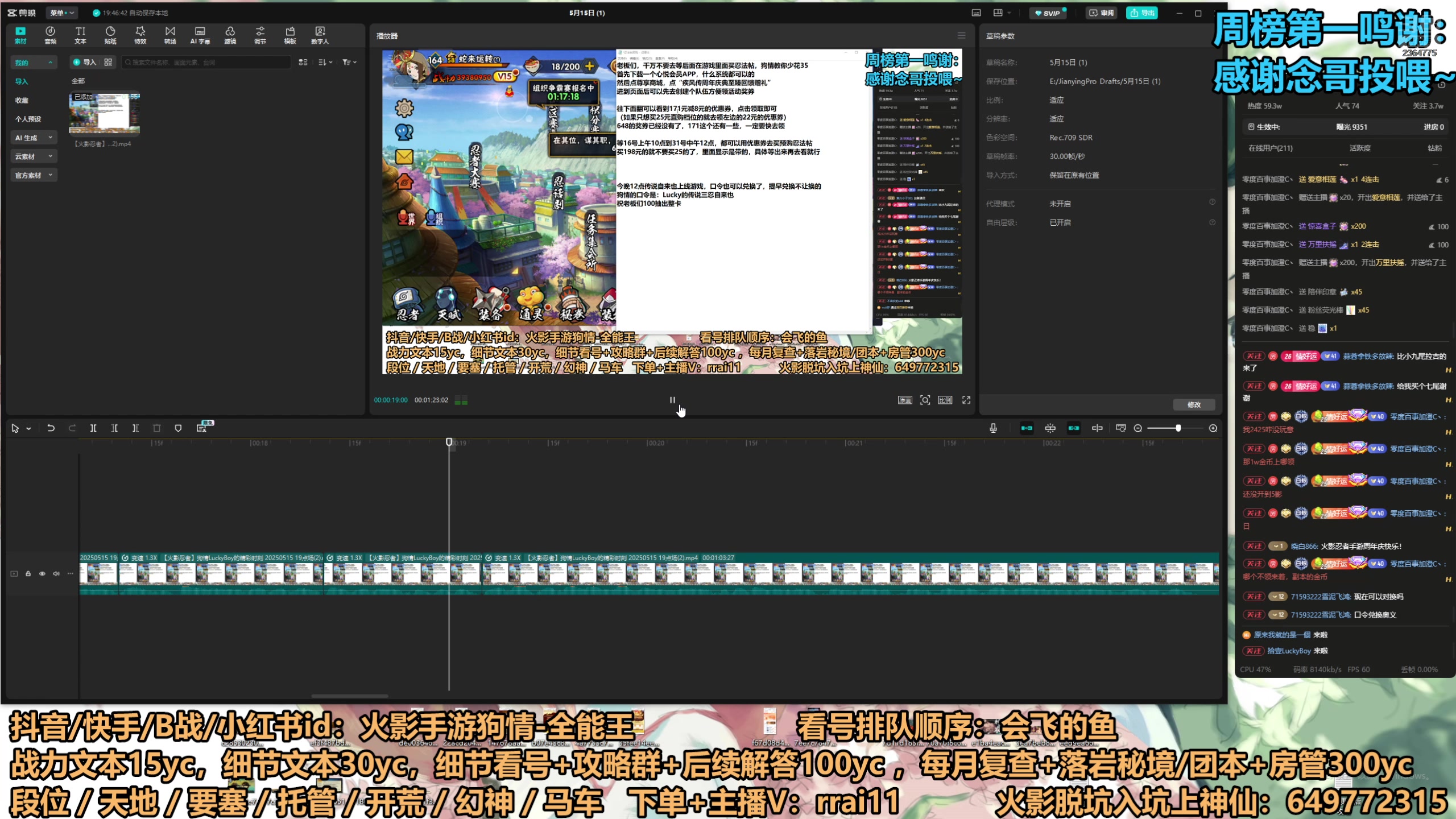The height and width of the screenshot is (819, 1456).
Task: Collapse the 我的 section
Action: [34, 63]
